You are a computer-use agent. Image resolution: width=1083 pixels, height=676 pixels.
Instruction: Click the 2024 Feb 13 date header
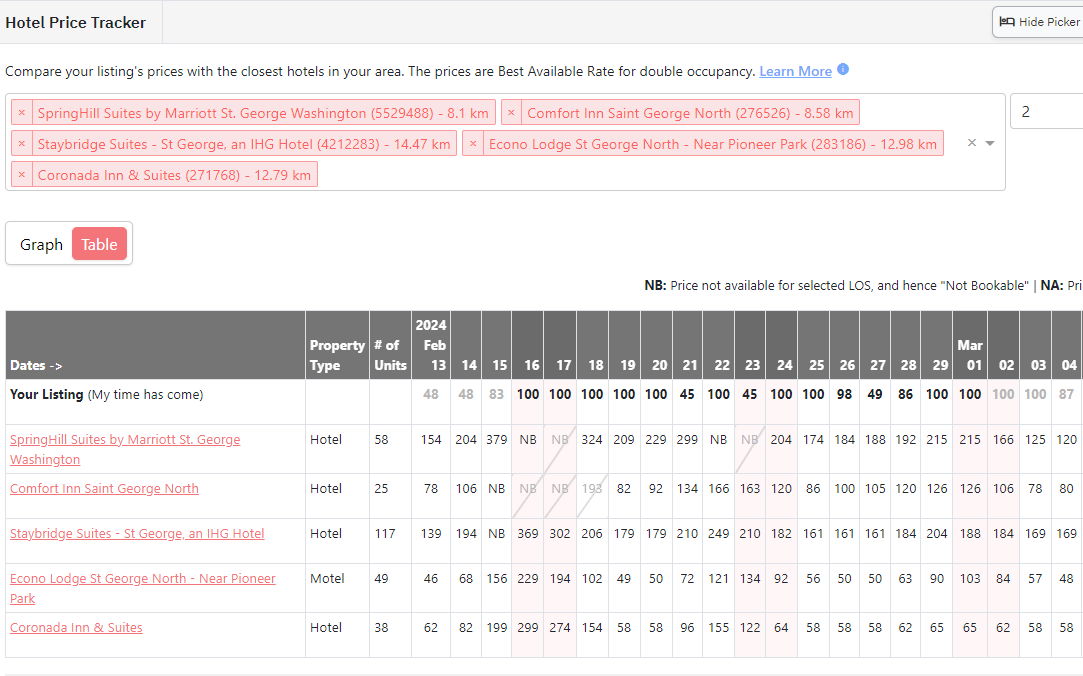click(x=431, y=345)
